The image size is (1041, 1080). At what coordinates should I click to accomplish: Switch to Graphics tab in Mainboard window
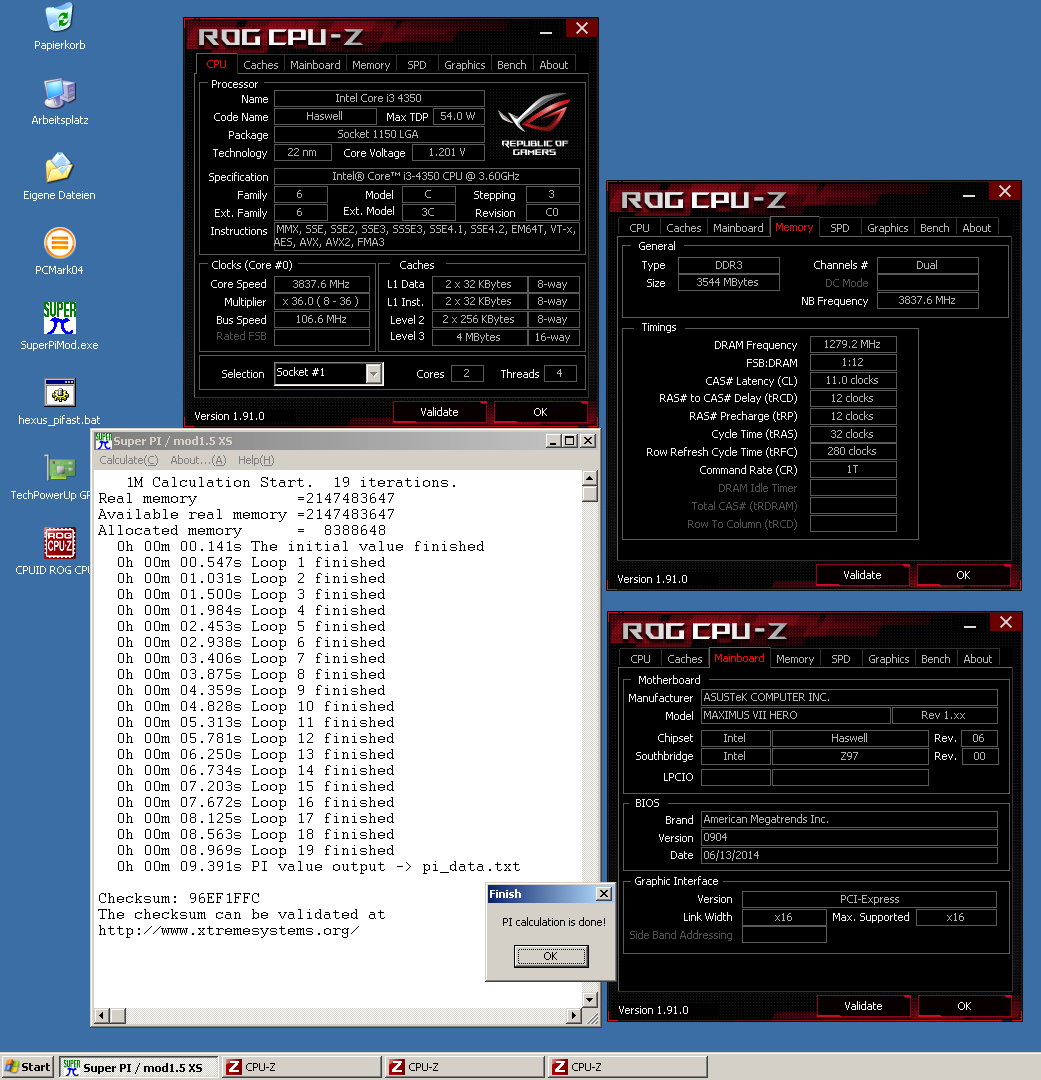click(x=888, y=659)
